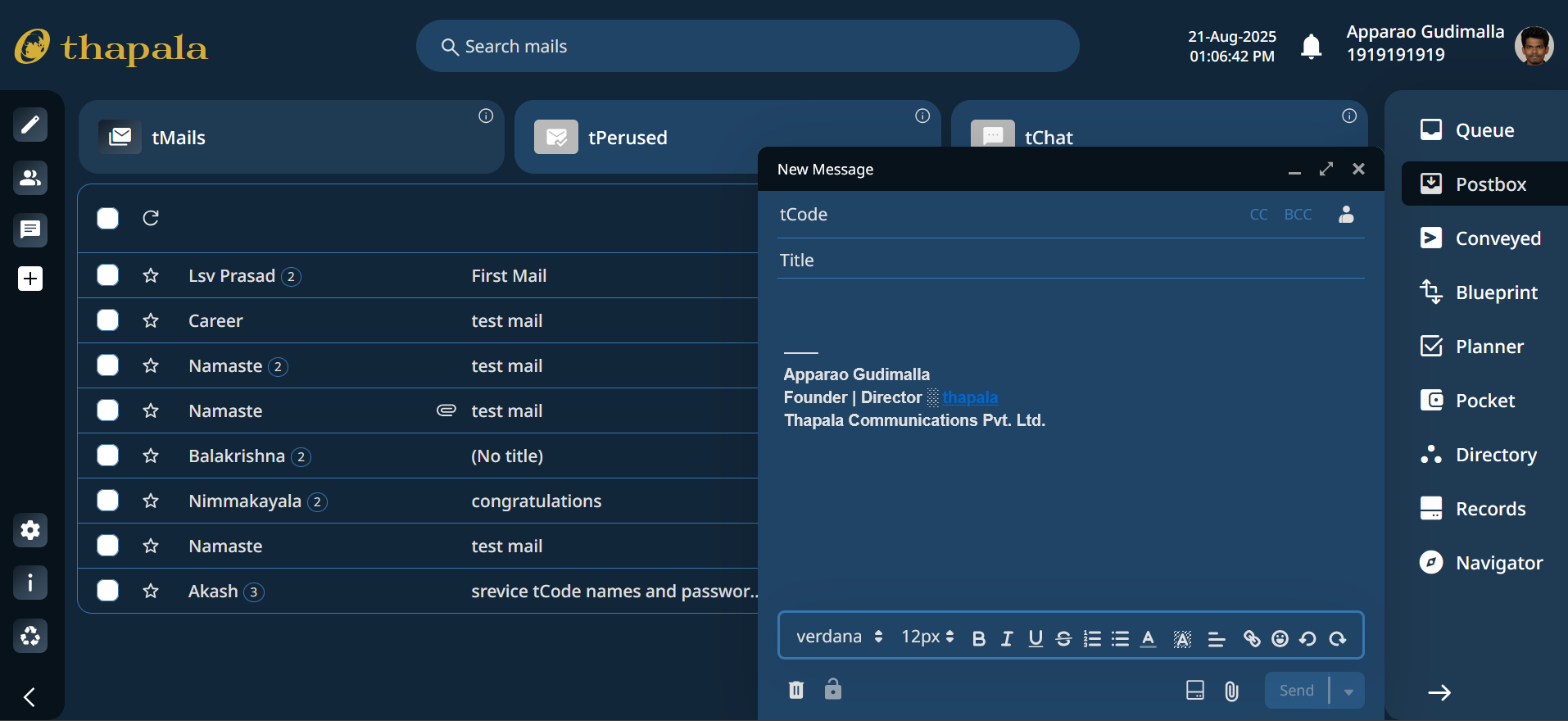Star the Nimmakayala mail

tap(151, 501)
